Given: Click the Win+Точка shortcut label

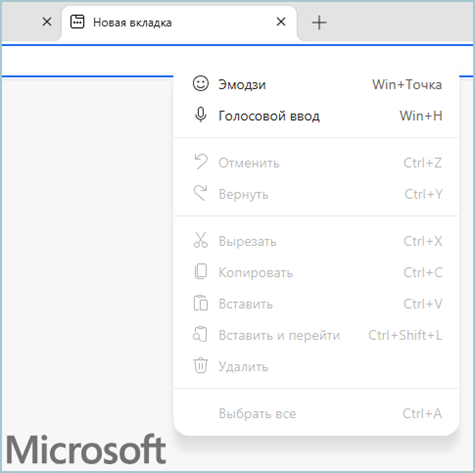Looking at the screenshot, I should pyautogui.click(x=407, y=84).
